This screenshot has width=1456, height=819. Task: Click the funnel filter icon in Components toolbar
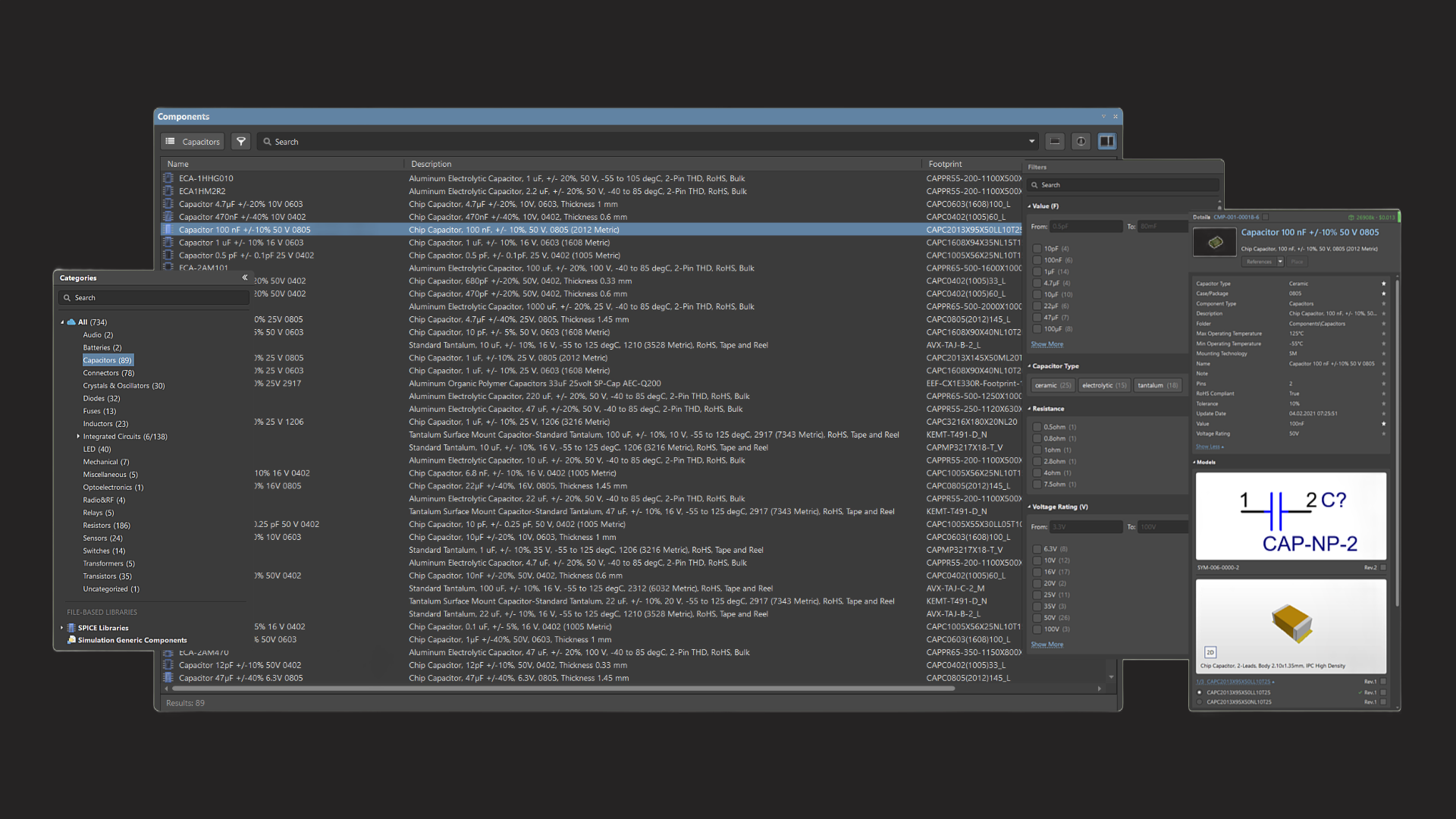(240, 142)
